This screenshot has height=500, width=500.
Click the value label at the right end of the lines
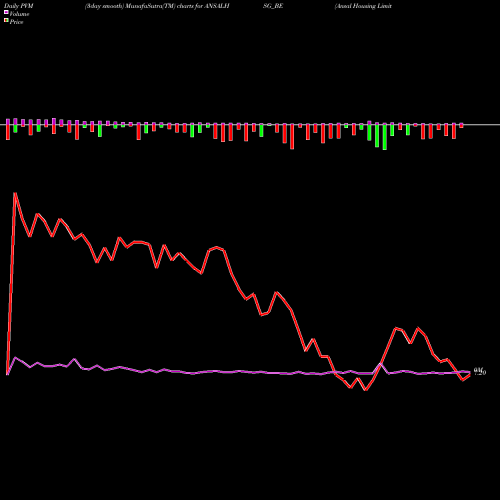pos(480,371)
